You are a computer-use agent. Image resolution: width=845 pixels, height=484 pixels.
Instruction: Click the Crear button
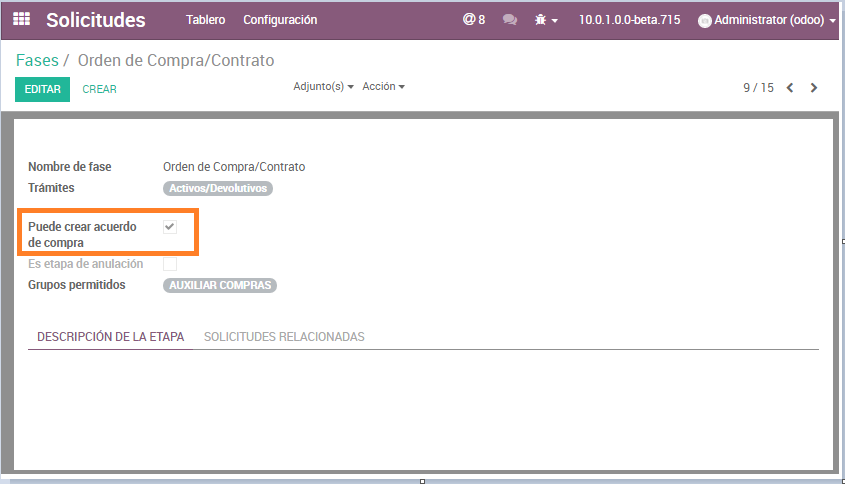point(99,89)
